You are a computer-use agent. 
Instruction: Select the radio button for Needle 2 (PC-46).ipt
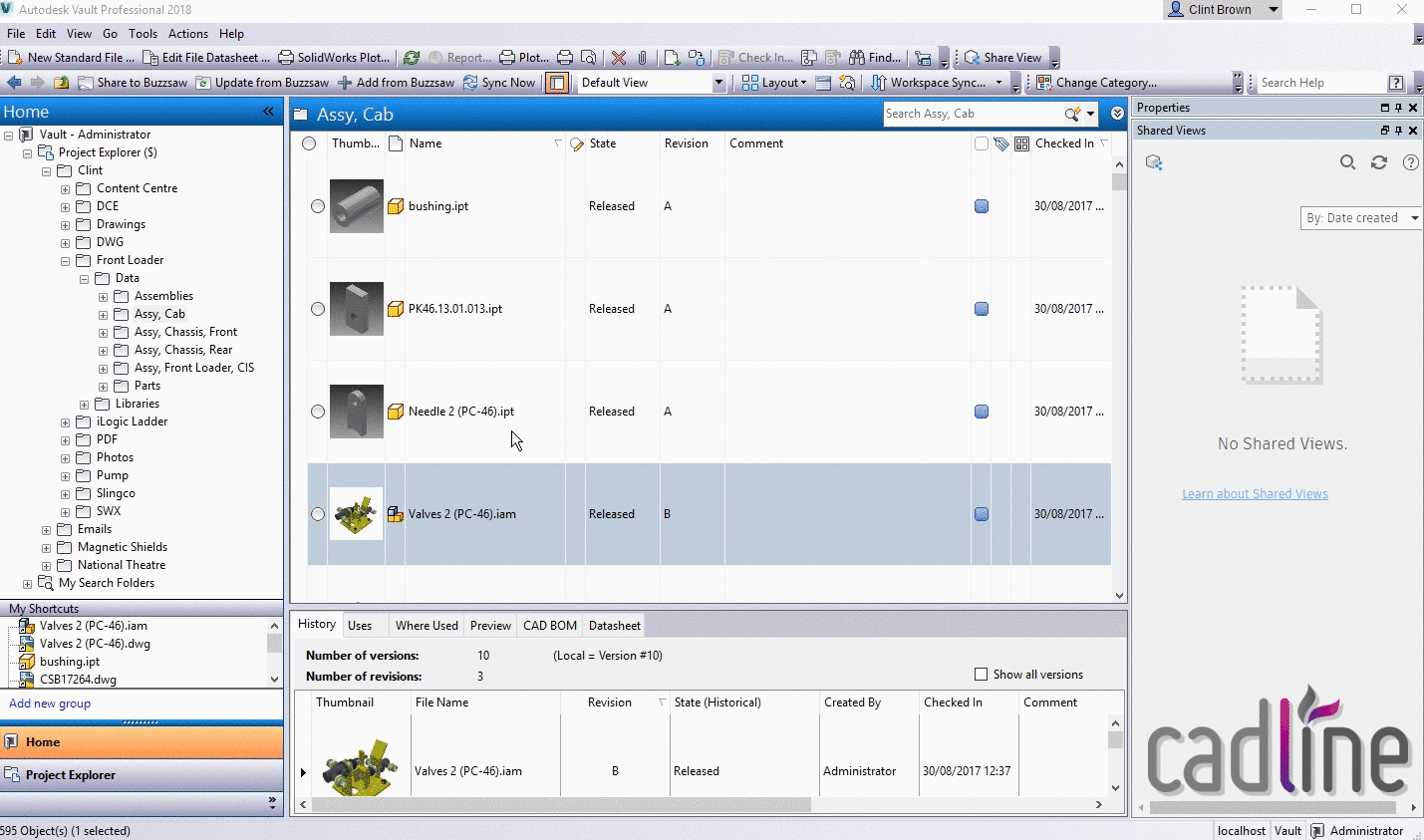(x=317, y=412)
